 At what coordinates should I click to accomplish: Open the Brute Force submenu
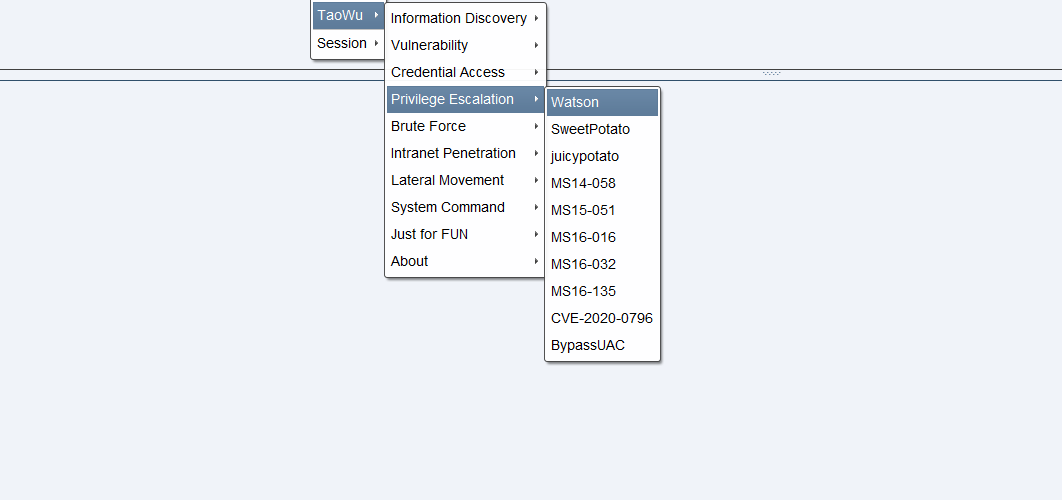pos(465,127)
